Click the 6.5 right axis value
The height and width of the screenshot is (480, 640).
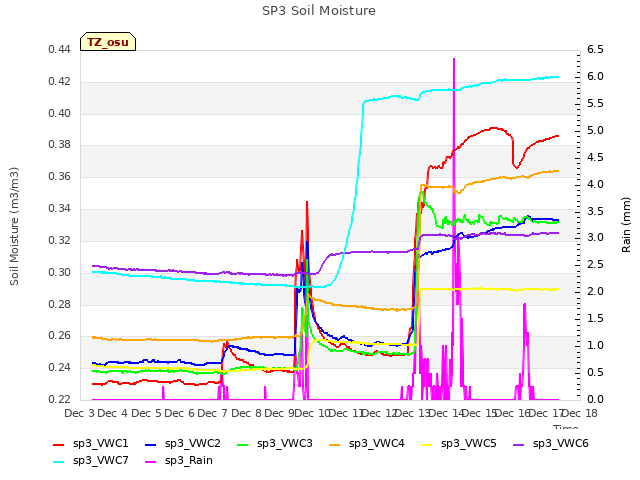click(595, 49)
